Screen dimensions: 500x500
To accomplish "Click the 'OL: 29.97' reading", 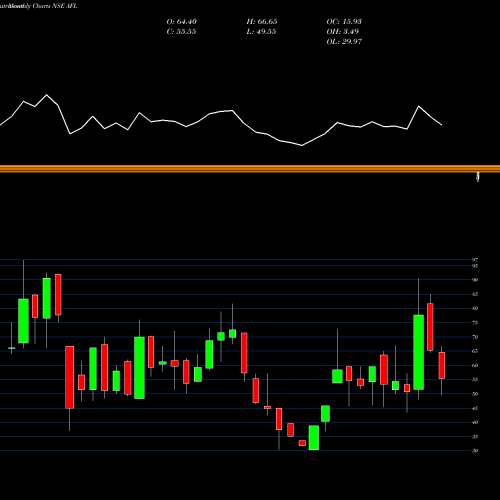I will point(344,42).
